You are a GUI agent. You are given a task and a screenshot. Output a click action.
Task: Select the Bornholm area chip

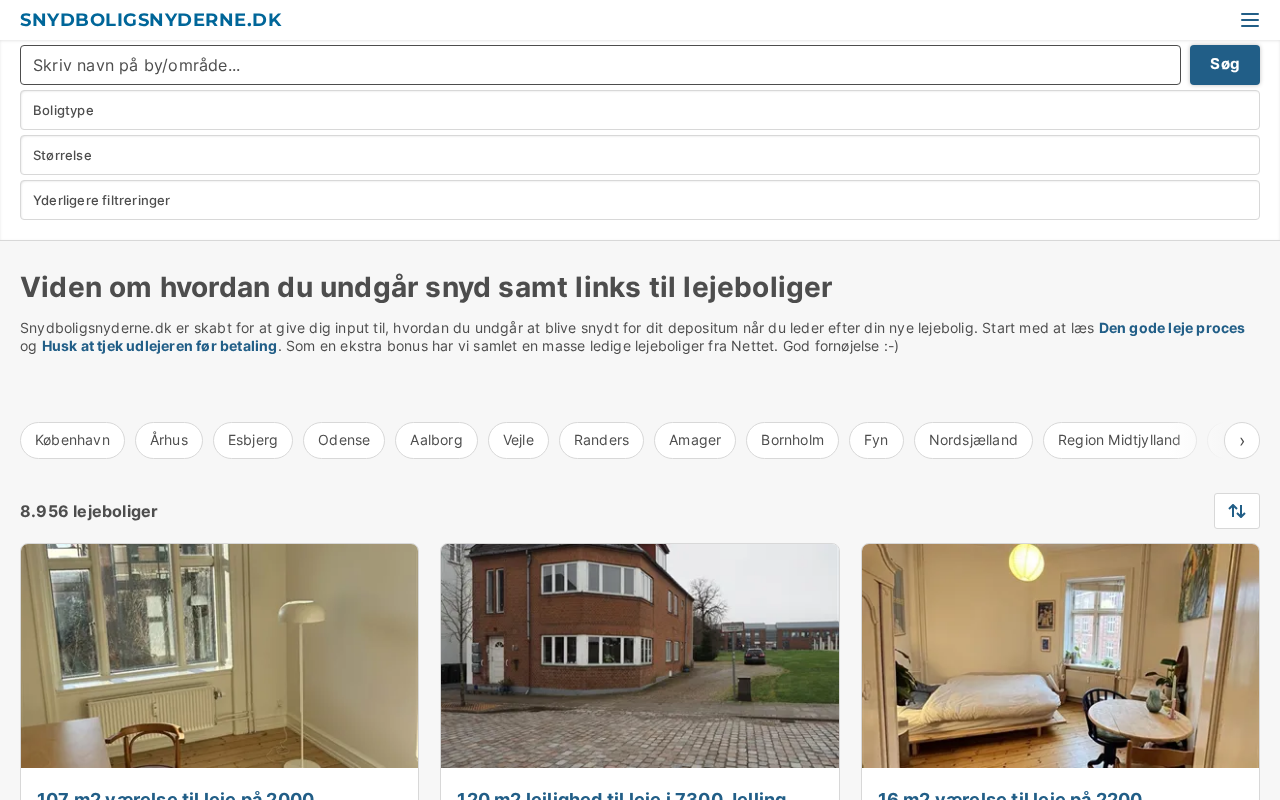coord(792,440)
